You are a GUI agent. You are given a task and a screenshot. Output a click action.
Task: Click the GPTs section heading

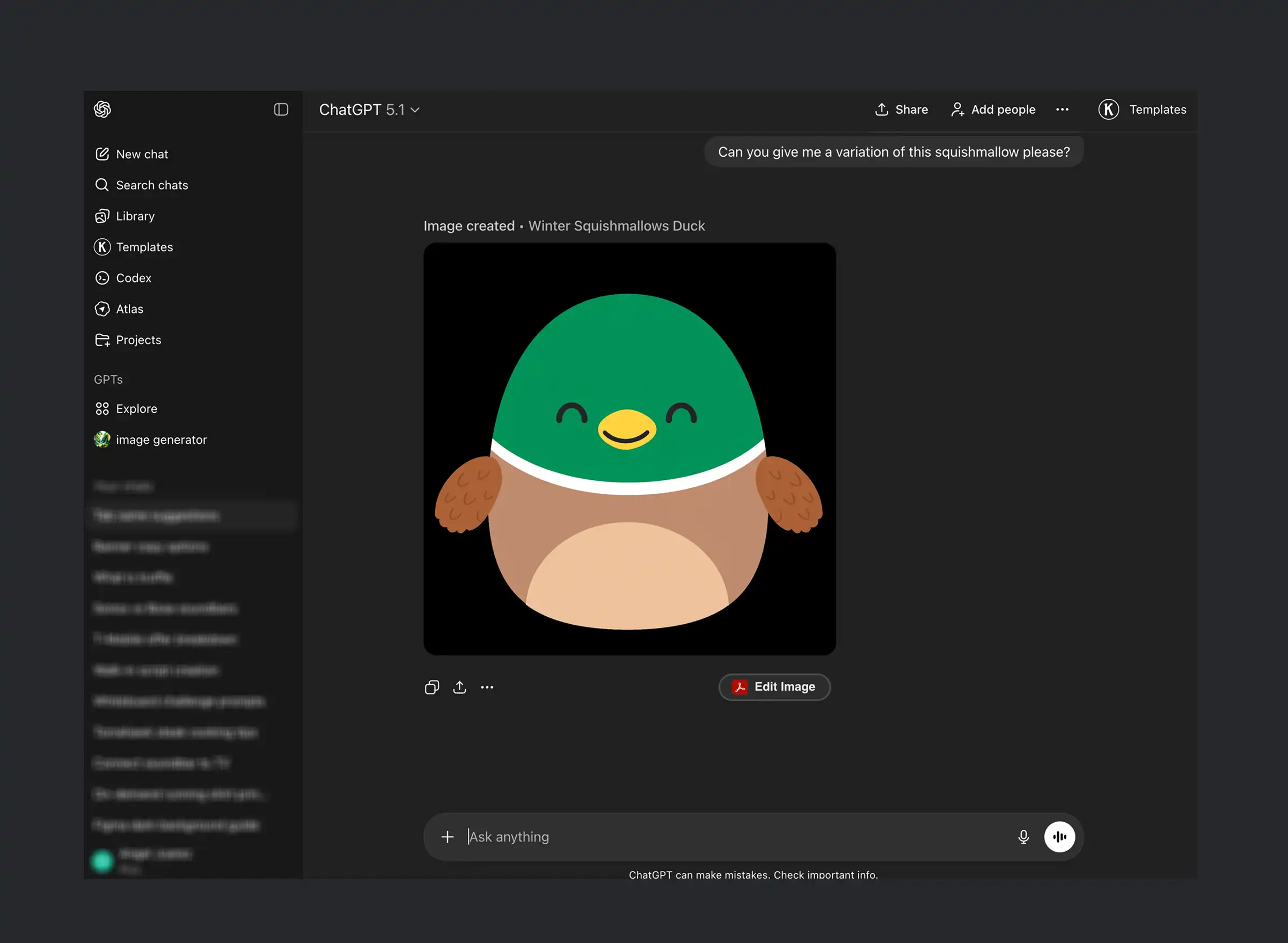(108, 379)
